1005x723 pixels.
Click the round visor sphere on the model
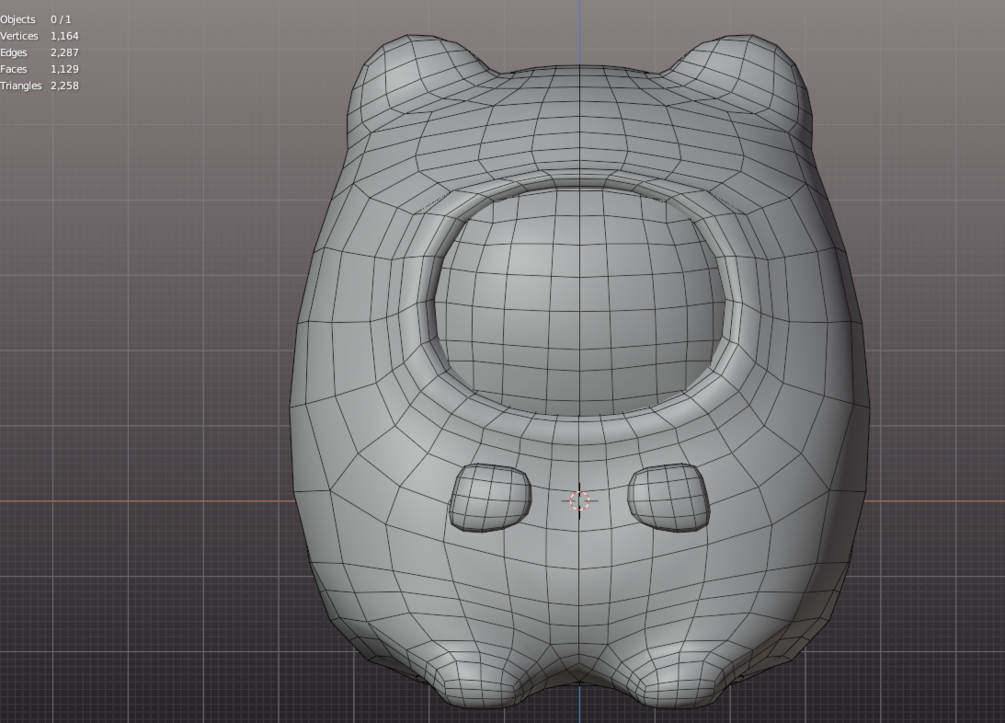[x=581, y=303]
